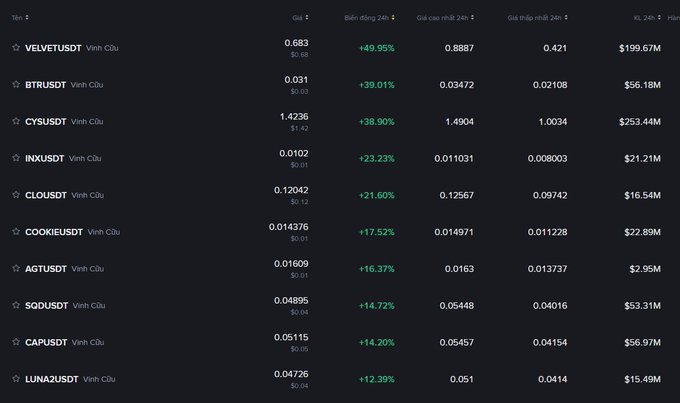Sort by the Giá column header
Screen dimensions: 680x403
(300, 17)
